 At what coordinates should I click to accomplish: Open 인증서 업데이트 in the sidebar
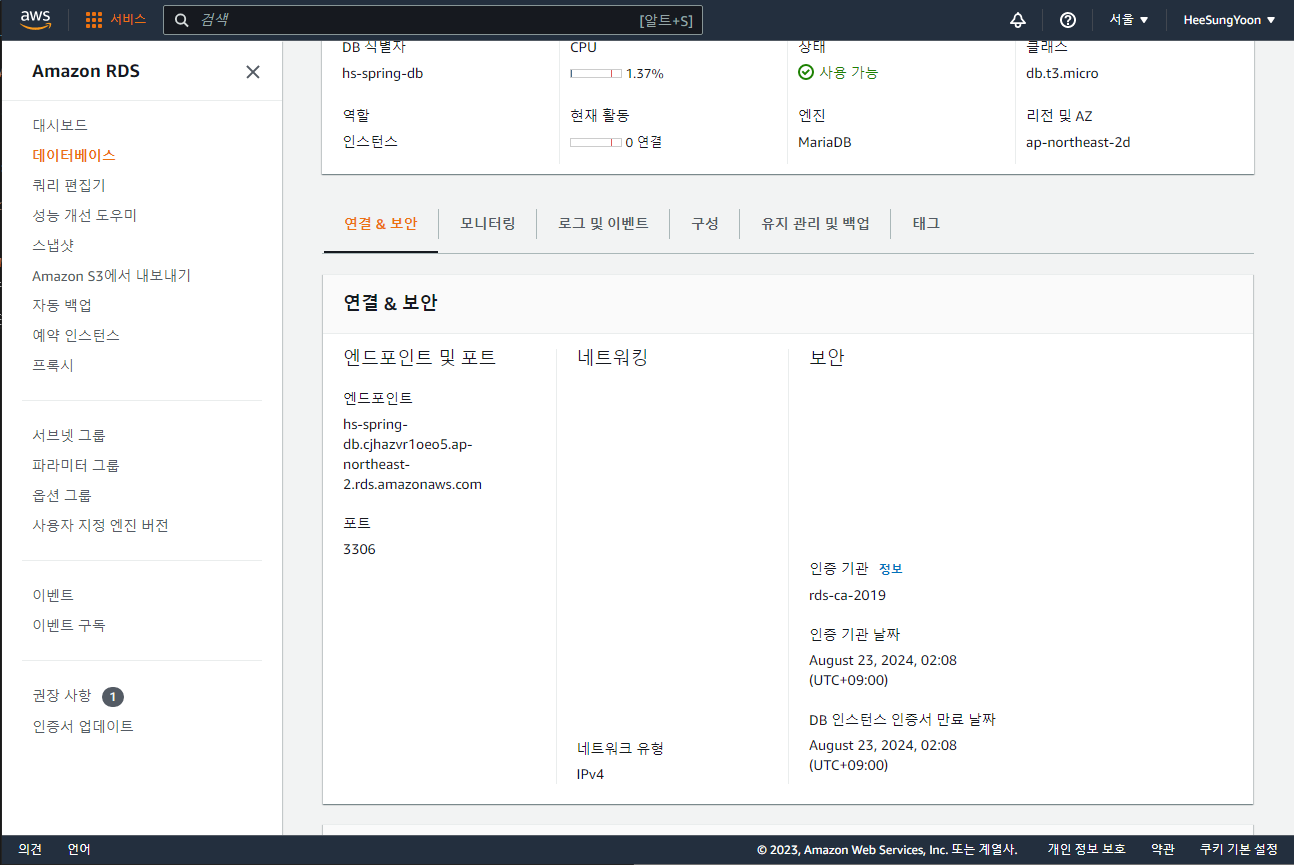(x=83, y=726)
